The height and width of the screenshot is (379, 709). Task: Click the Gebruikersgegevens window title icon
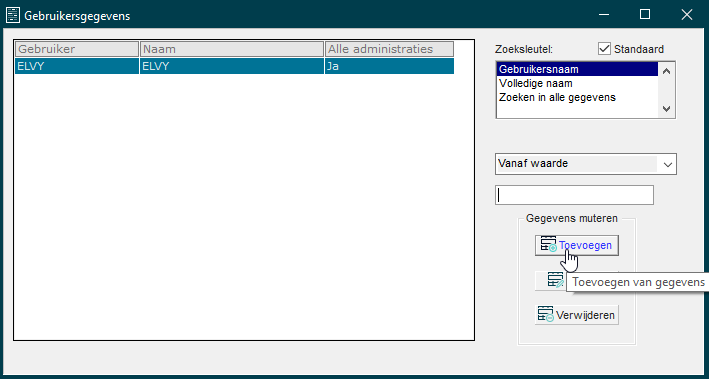13,16
